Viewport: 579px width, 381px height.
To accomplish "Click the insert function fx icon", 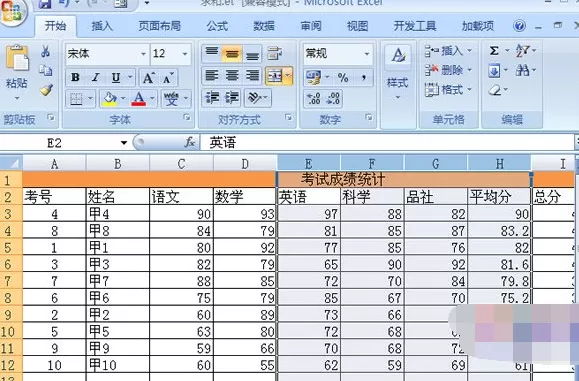I will click(x=189, y=142).
